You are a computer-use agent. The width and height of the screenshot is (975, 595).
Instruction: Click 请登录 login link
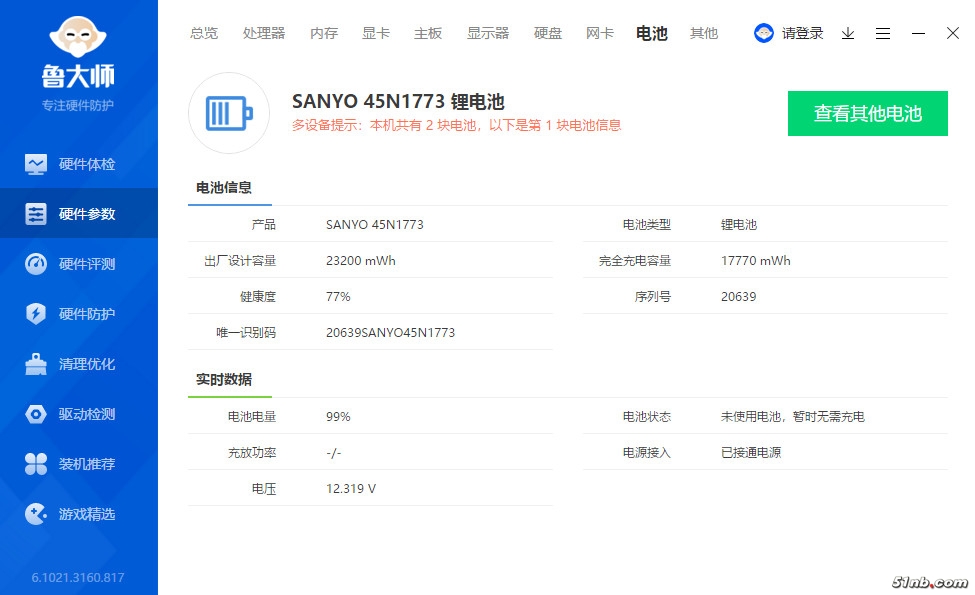point(802,33)
